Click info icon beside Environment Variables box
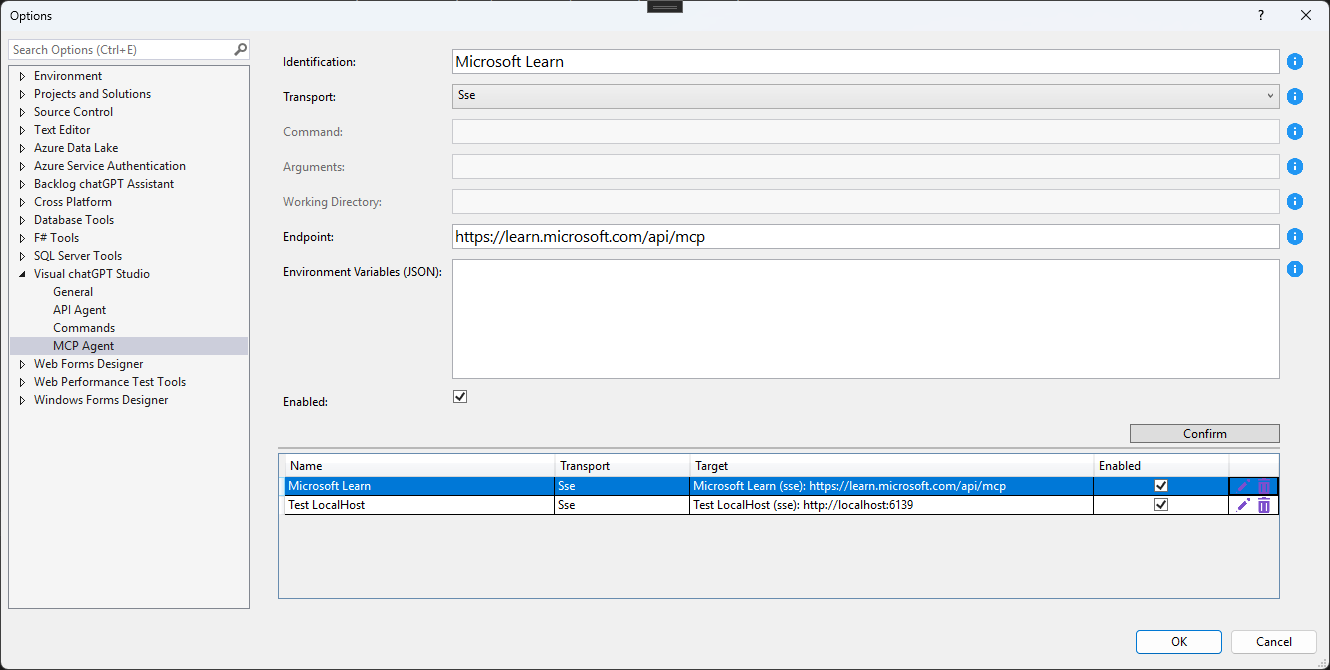The image size is (1330, 670). [1295, 270]
